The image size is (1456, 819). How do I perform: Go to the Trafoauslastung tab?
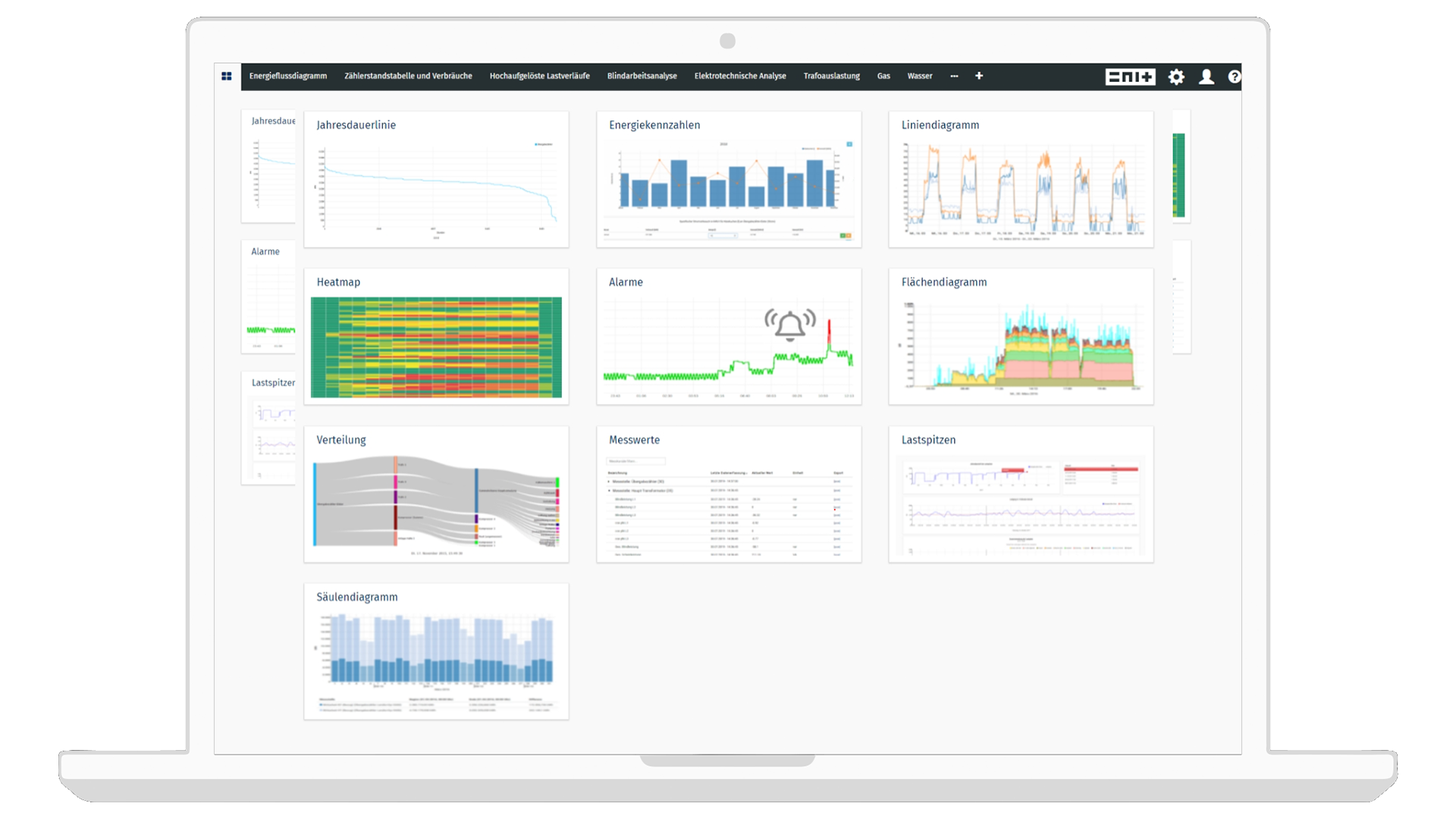[831, 76]
